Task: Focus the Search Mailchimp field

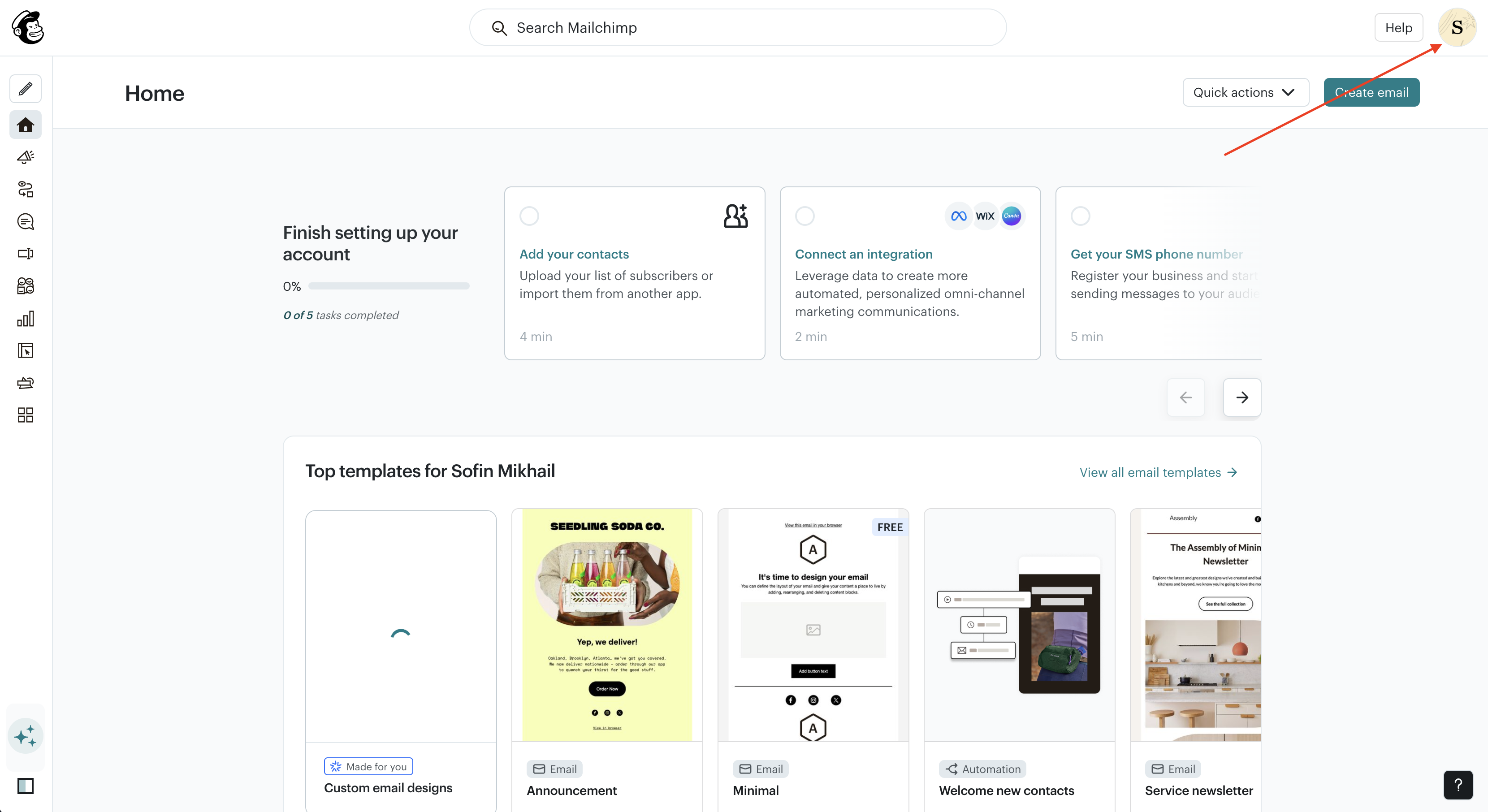Action: pos(738,28)
